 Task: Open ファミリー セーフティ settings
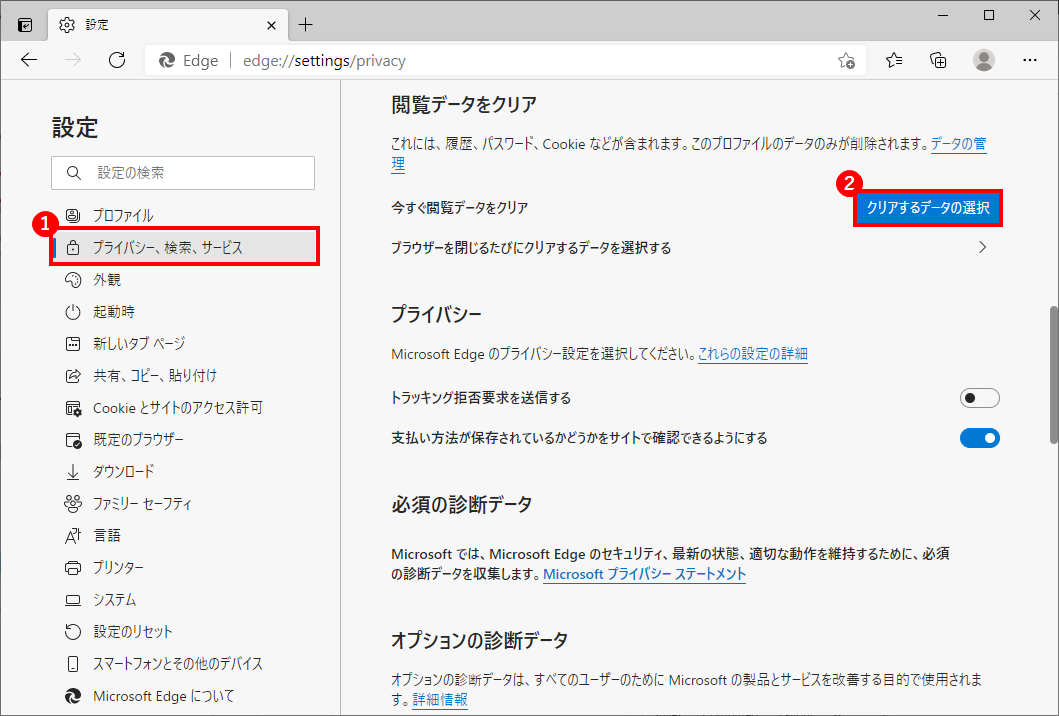coord(183,503)
